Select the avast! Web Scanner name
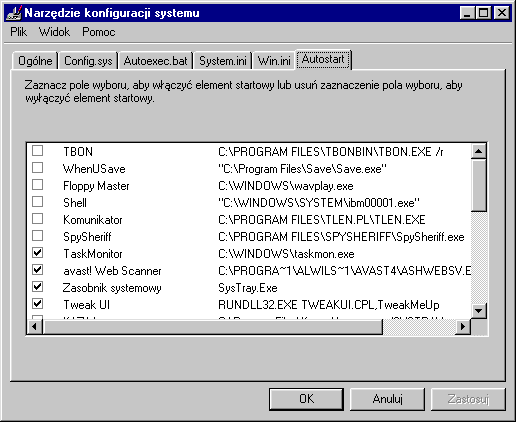 click(112, 271)
